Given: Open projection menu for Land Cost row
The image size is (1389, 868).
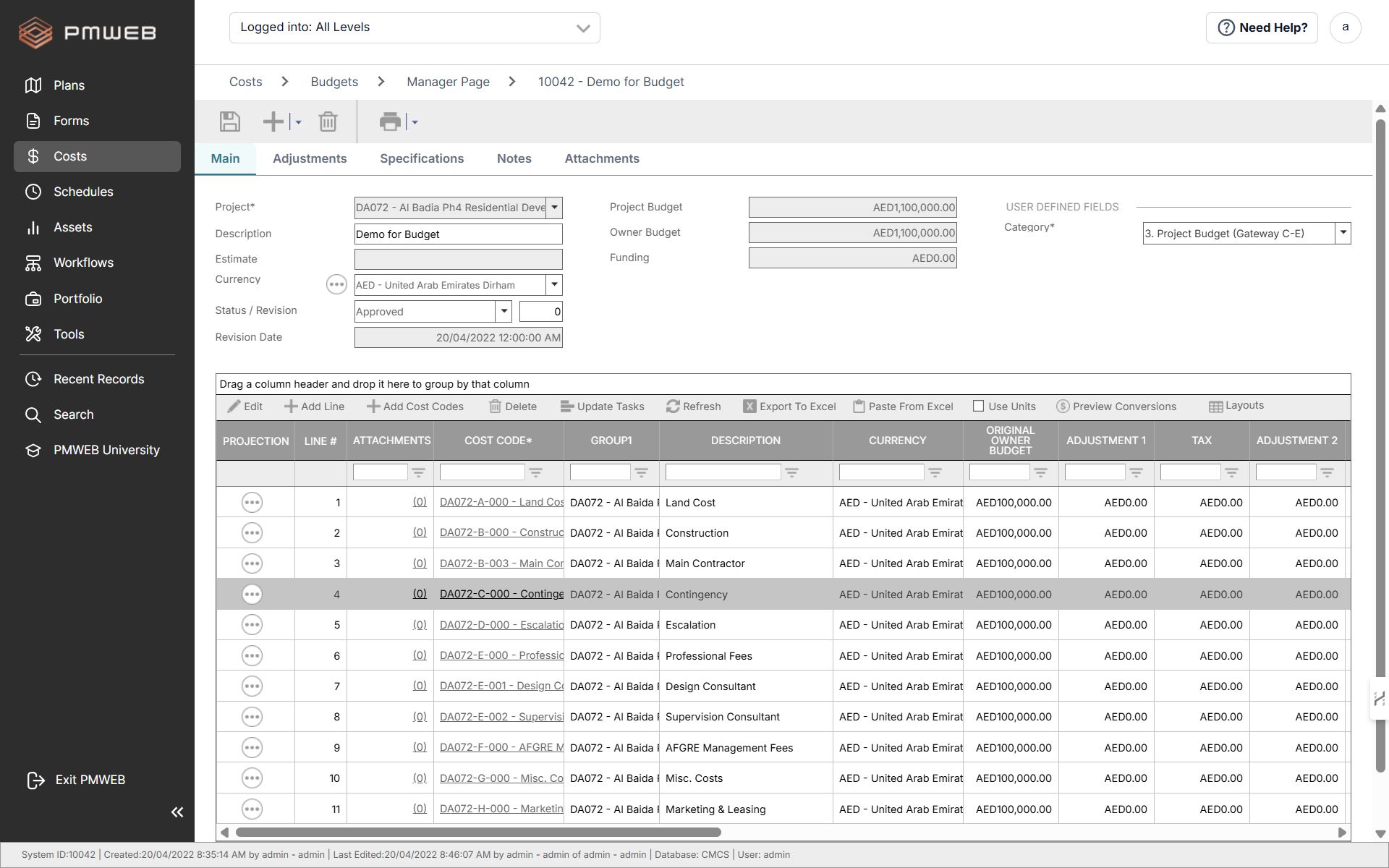Looking at the screenshot, I should pos(252,503).
